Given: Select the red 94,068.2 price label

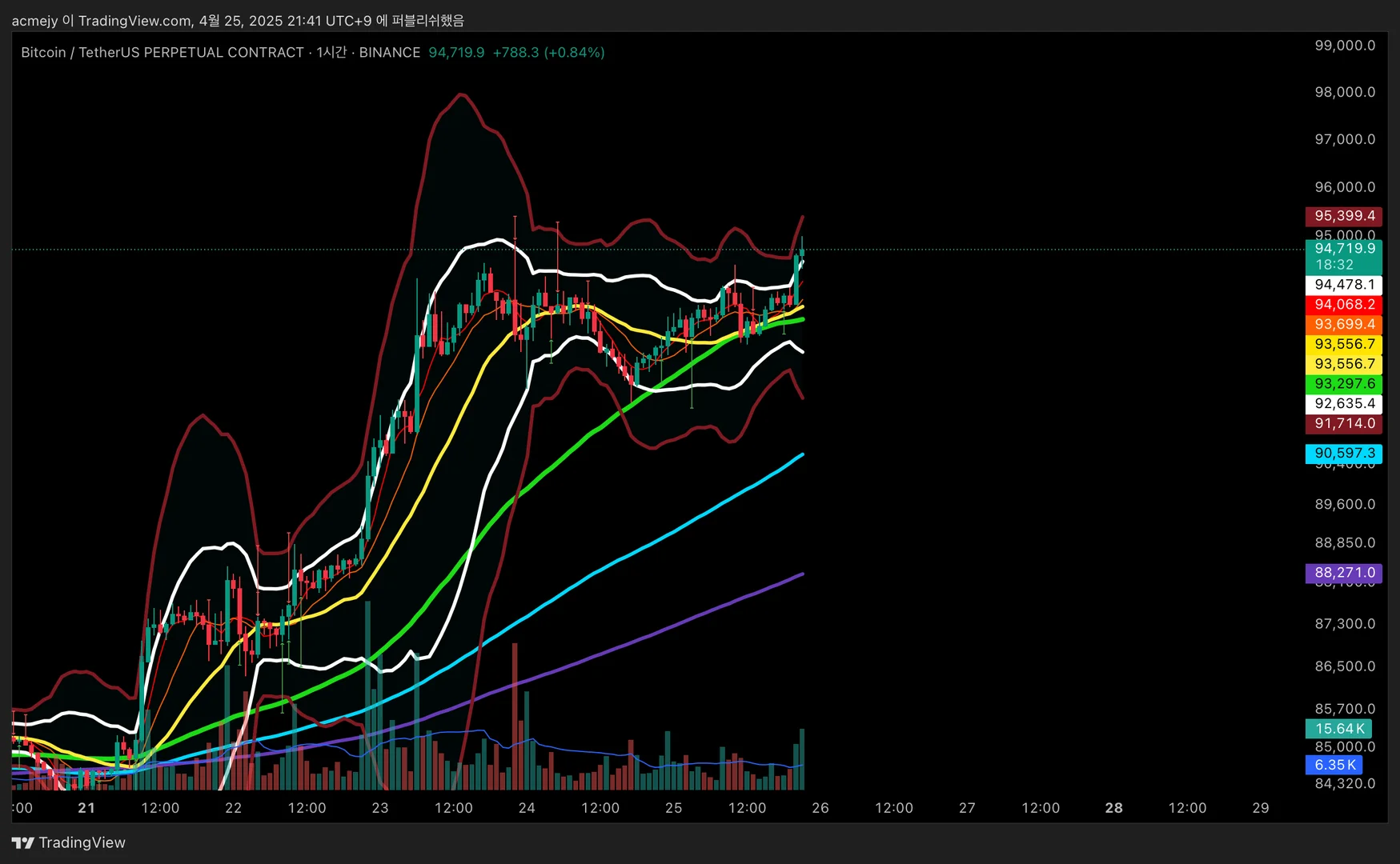Looking at the screenshot, I should click(x=1344, y=305).
